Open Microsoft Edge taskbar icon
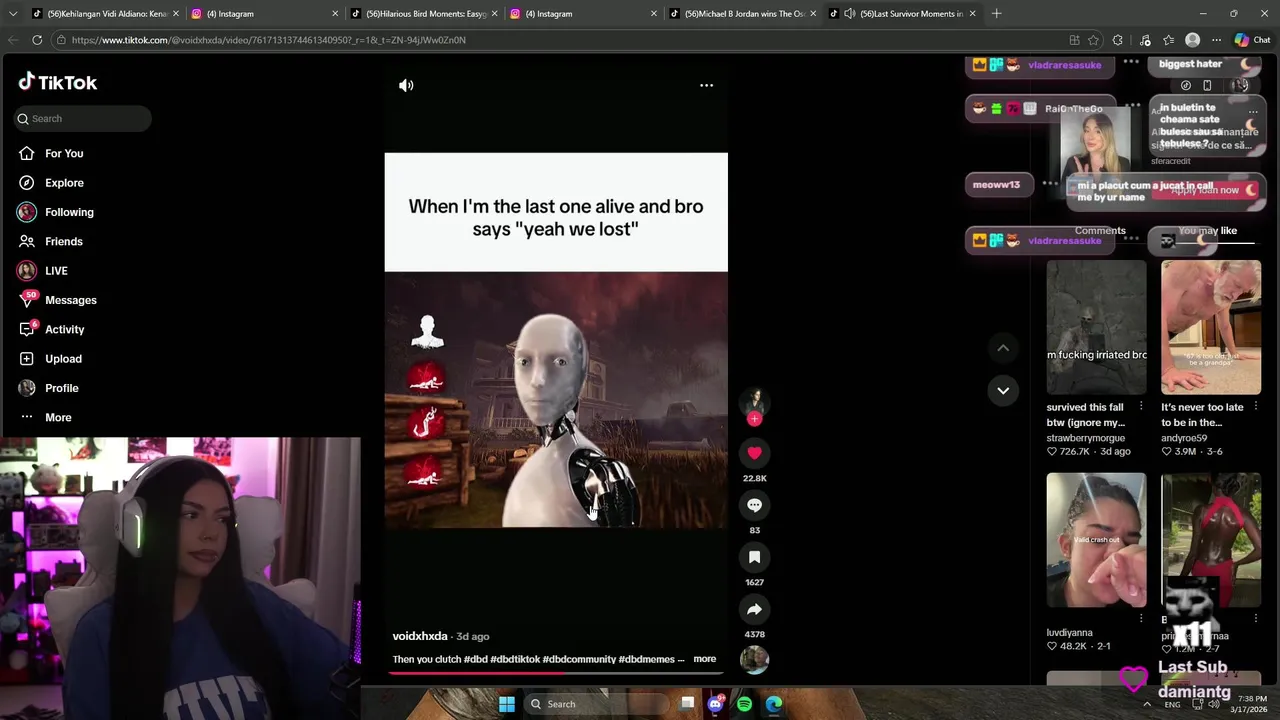This screenshot has width=1280, height=720. pyautogui.click(x=774, y=704)
